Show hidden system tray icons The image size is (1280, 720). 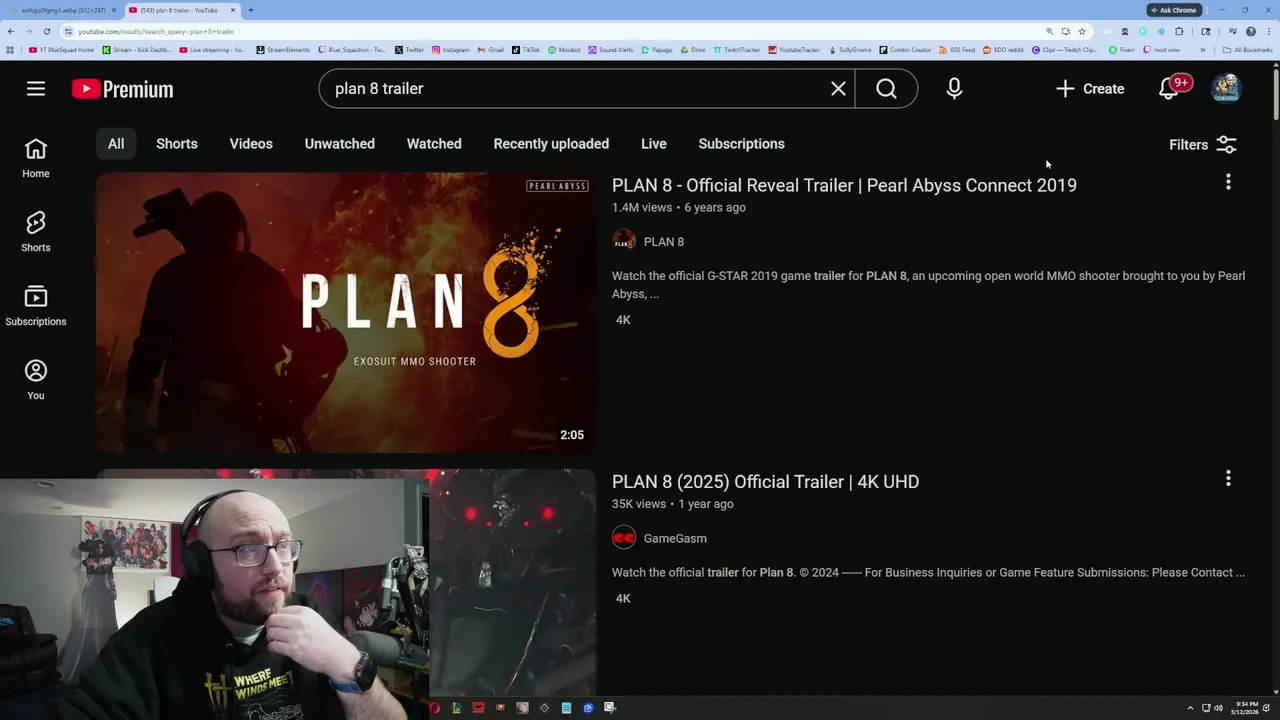(1190, 708)
